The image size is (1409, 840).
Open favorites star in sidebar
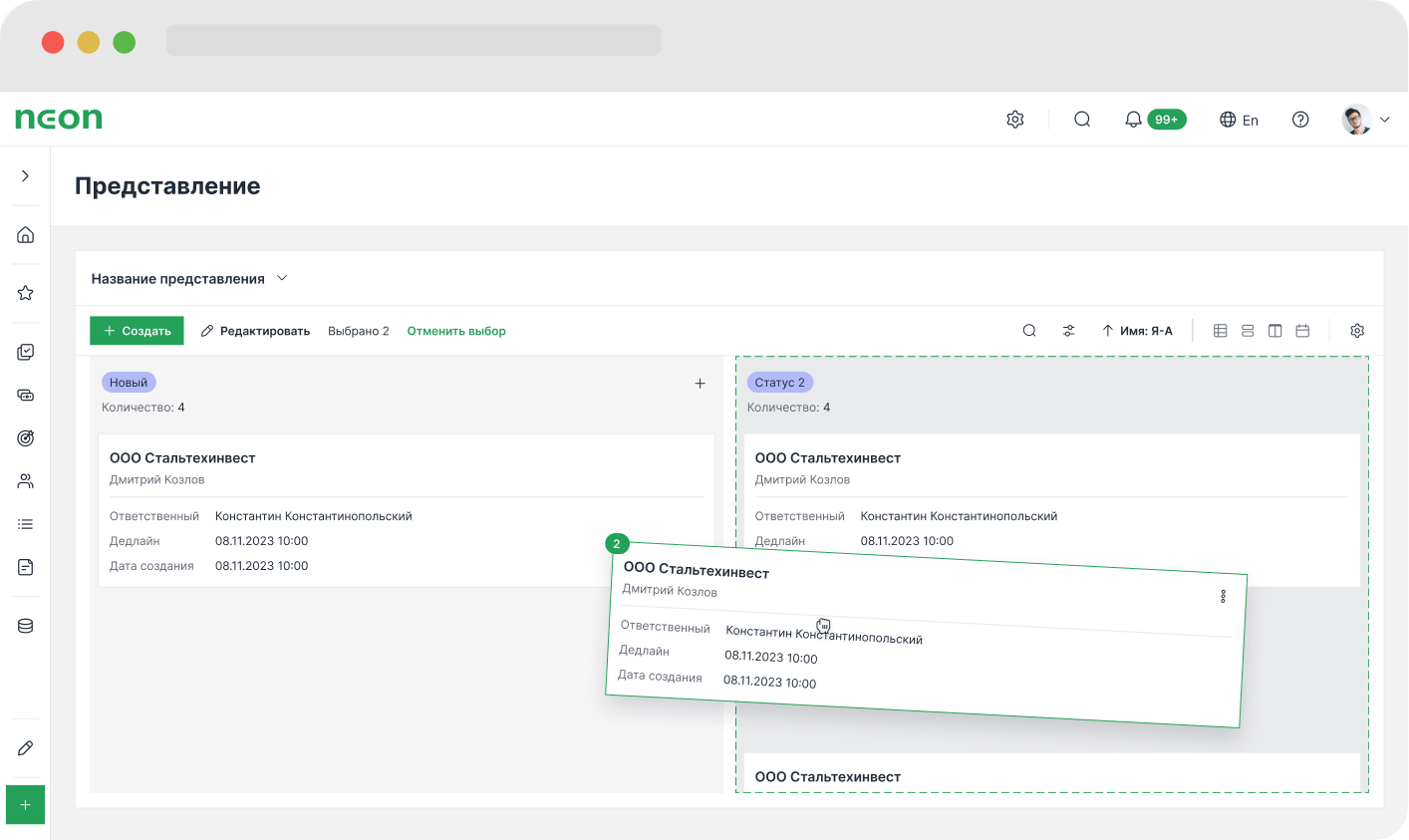point(26,293)
